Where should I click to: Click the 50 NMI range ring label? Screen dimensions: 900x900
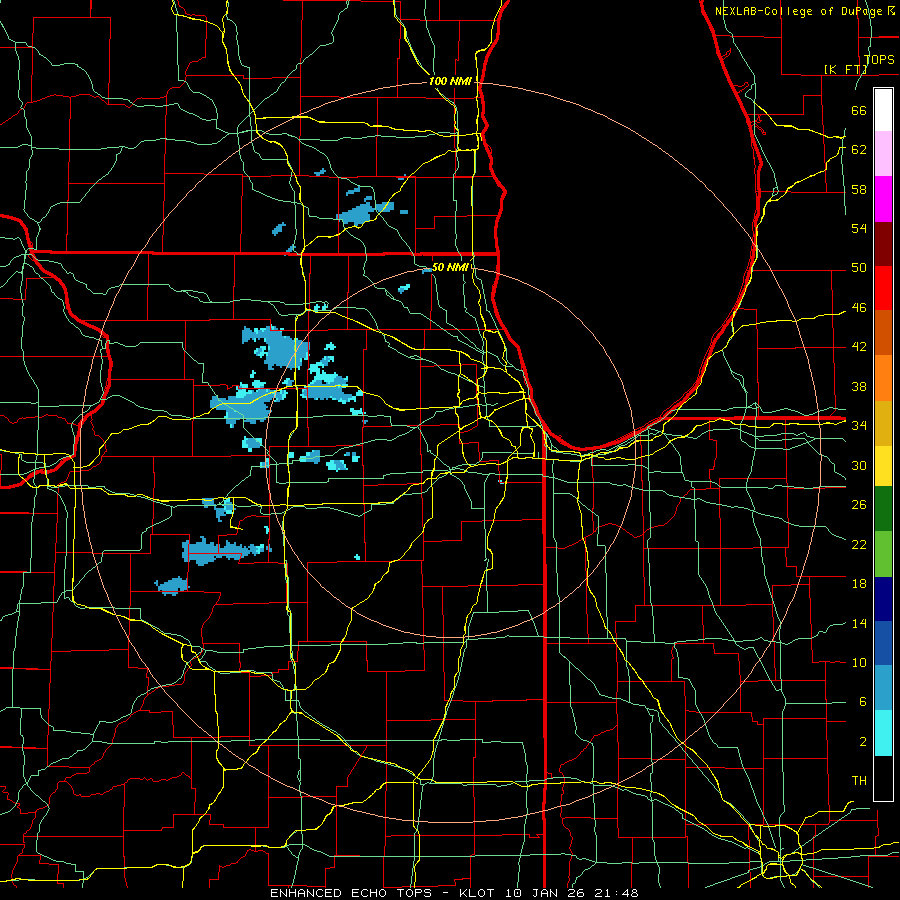450,267
